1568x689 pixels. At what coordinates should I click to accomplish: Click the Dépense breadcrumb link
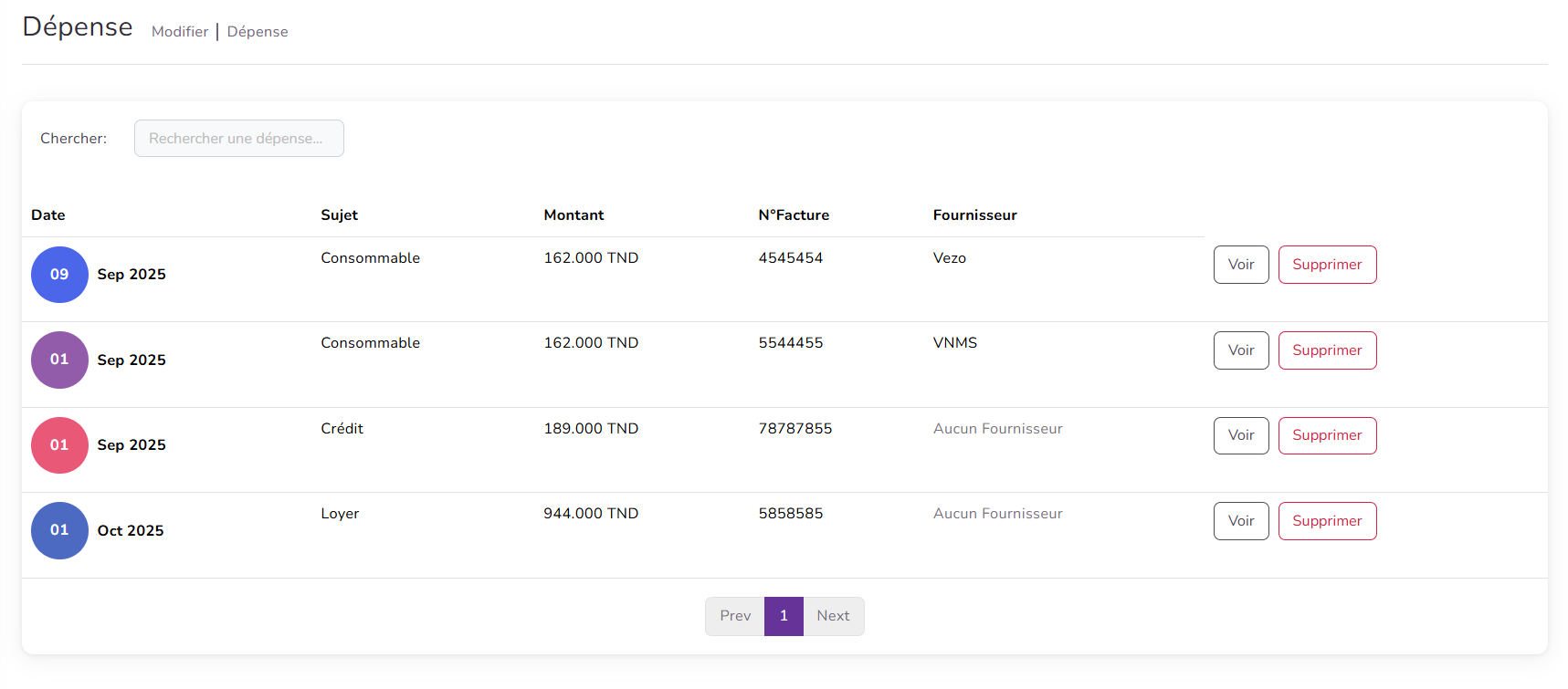coord(258,32)
